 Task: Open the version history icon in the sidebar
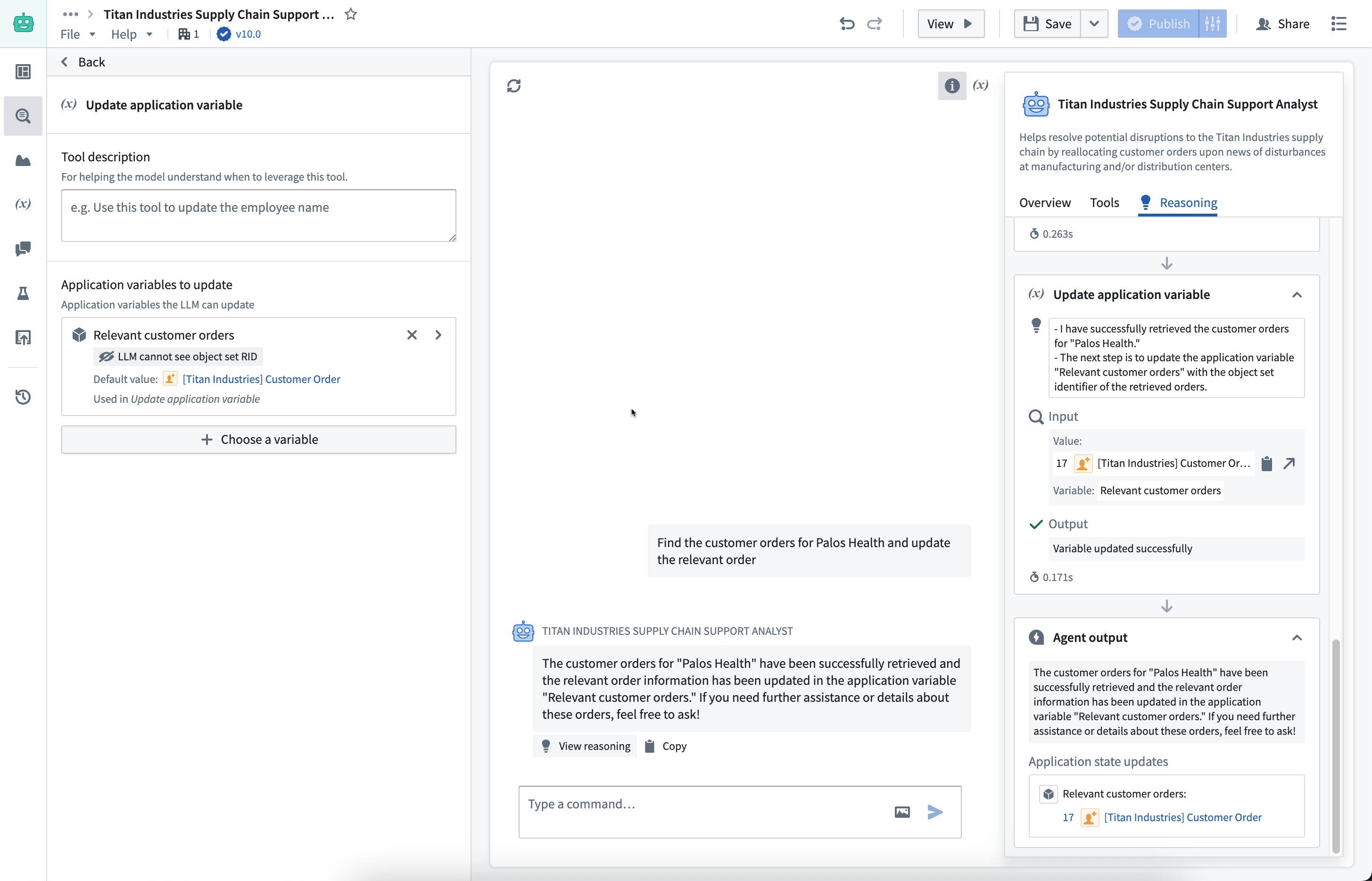(x=23, y=397)
